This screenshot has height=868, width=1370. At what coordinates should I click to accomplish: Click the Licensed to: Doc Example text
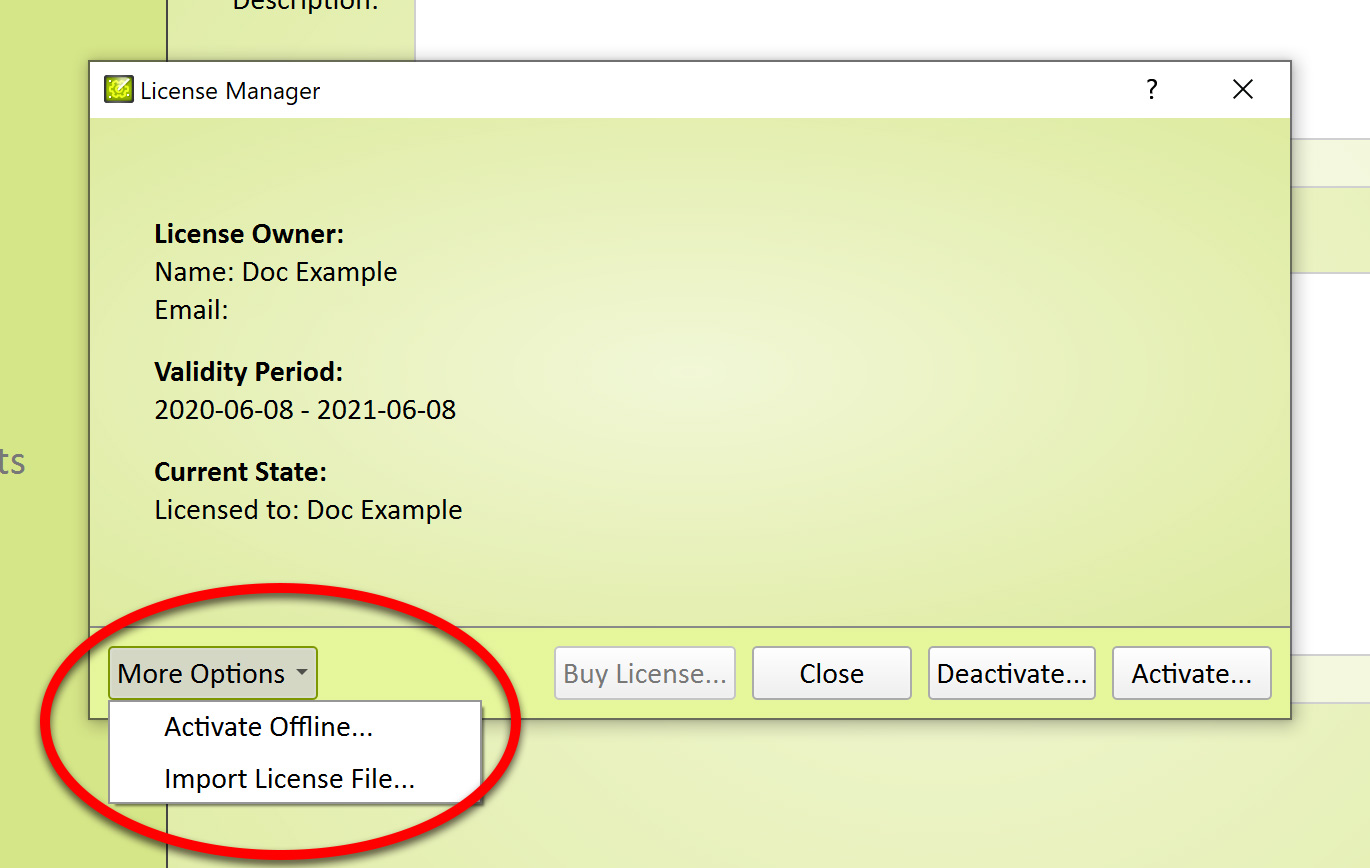pos(308,510)
